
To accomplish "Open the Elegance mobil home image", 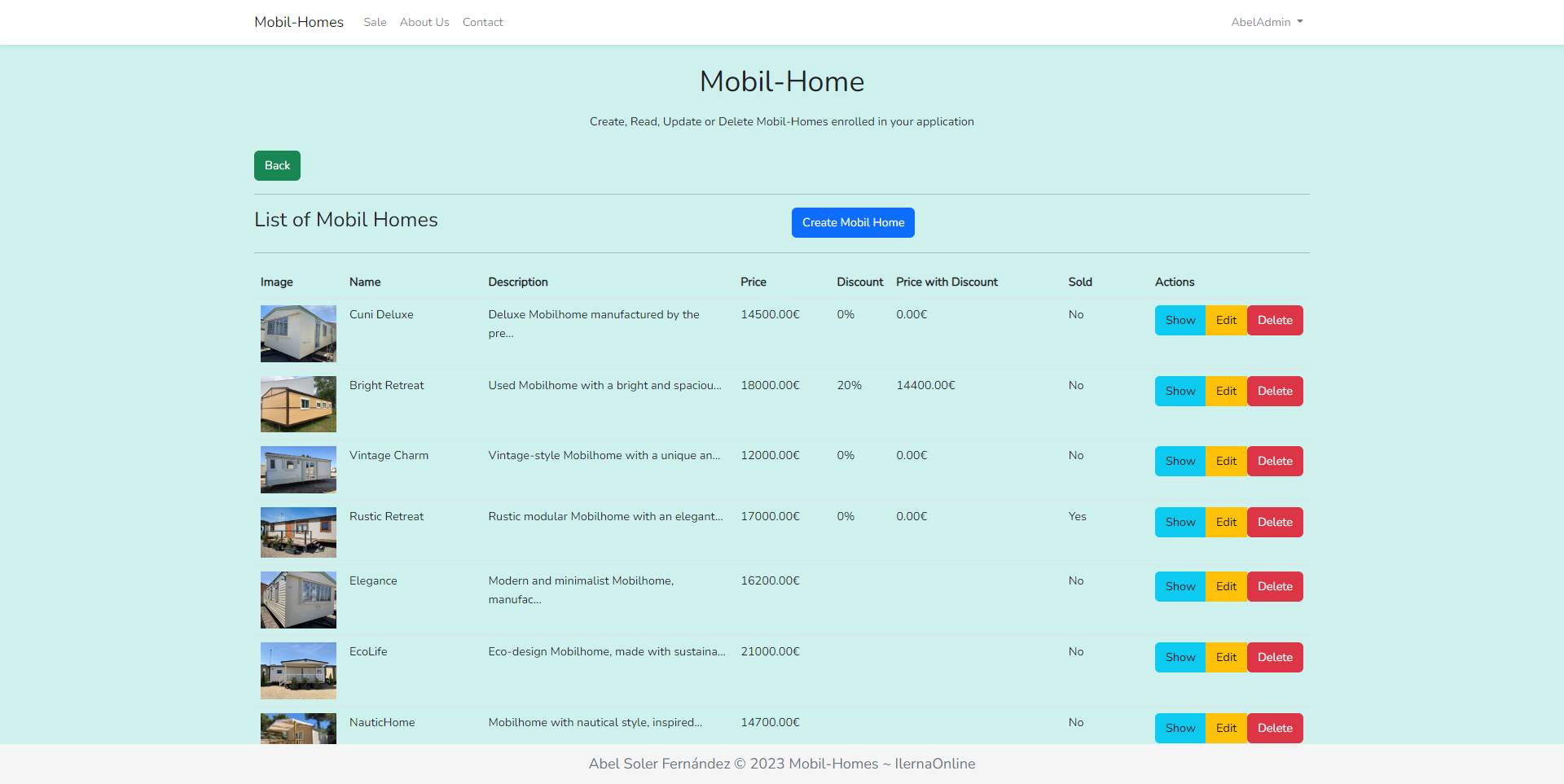I will click(298, 600).
